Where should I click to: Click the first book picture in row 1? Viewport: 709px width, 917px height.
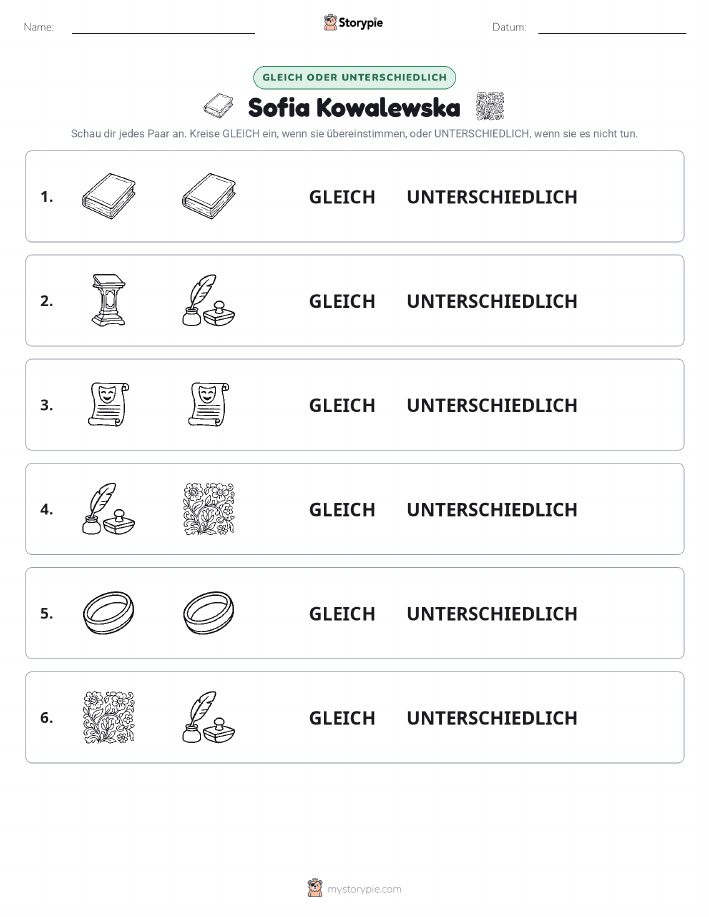point(108,196)
